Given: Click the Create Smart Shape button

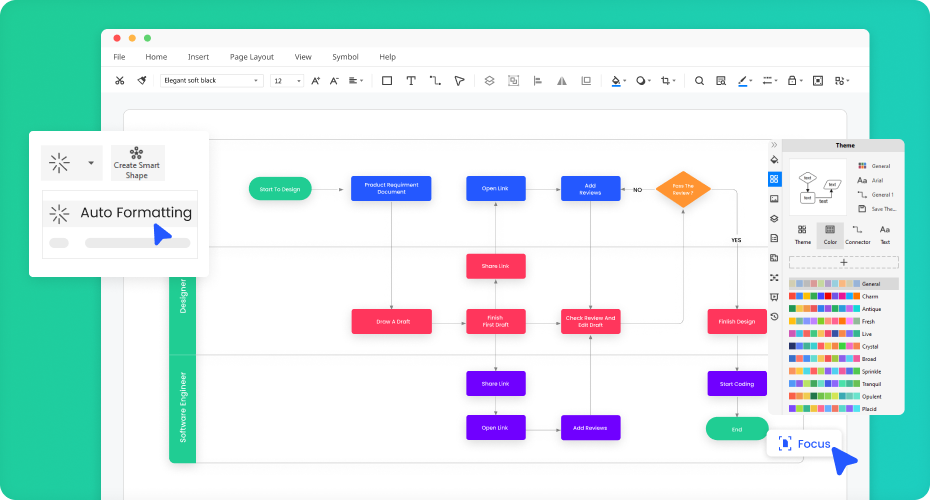Looking at the screenshot, I should [x=137, y=162].
